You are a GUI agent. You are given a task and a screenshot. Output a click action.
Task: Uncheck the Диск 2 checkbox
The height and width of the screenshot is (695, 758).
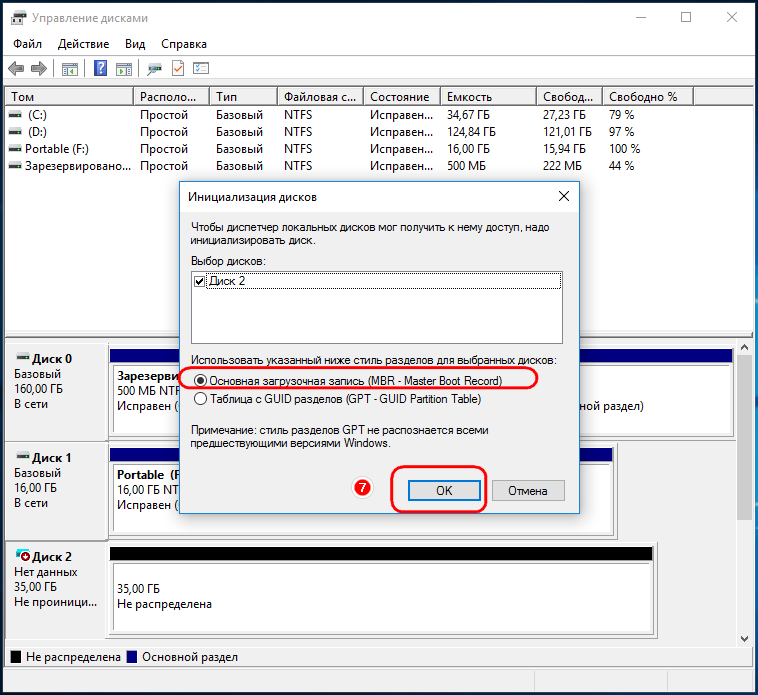(200, 282)
